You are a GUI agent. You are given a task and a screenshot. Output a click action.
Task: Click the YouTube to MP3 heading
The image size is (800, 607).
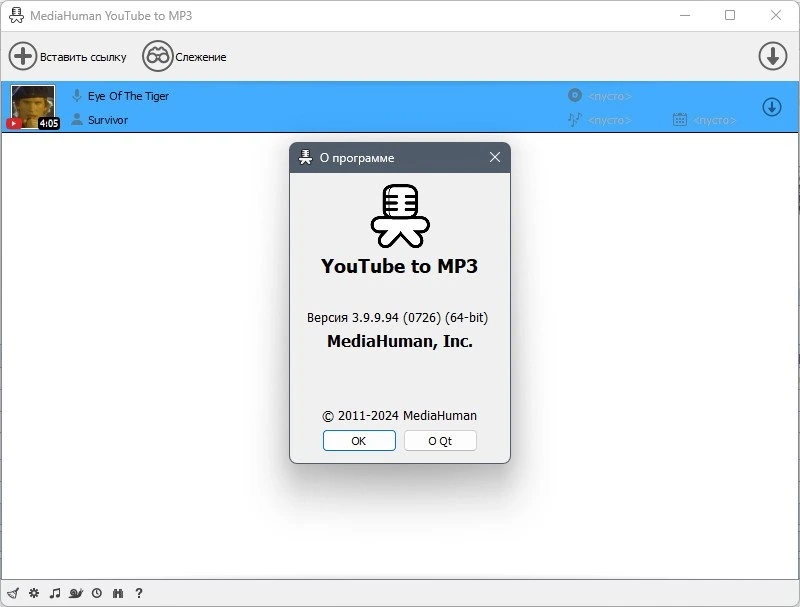point(399,266)
